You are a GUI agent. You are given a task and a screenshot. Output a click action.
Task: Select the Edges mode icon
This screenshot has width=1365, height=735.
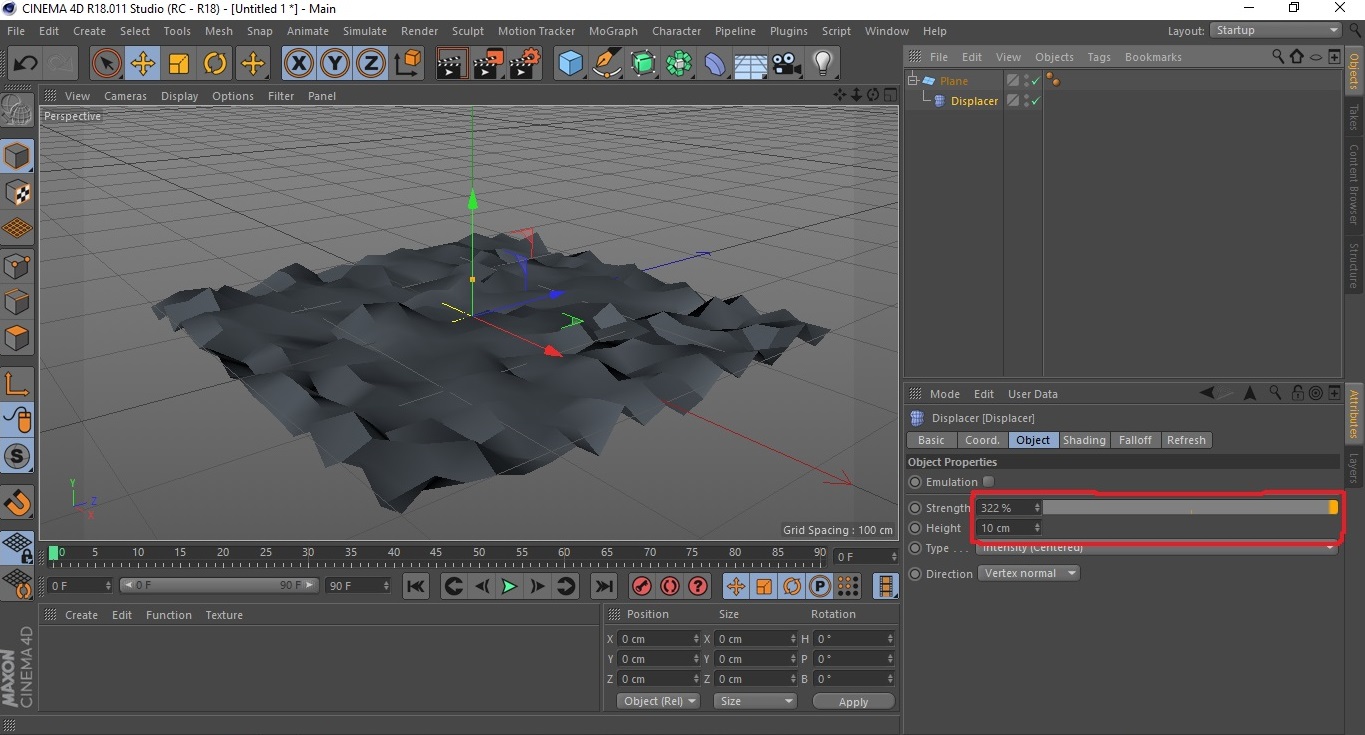coord(17,301)
